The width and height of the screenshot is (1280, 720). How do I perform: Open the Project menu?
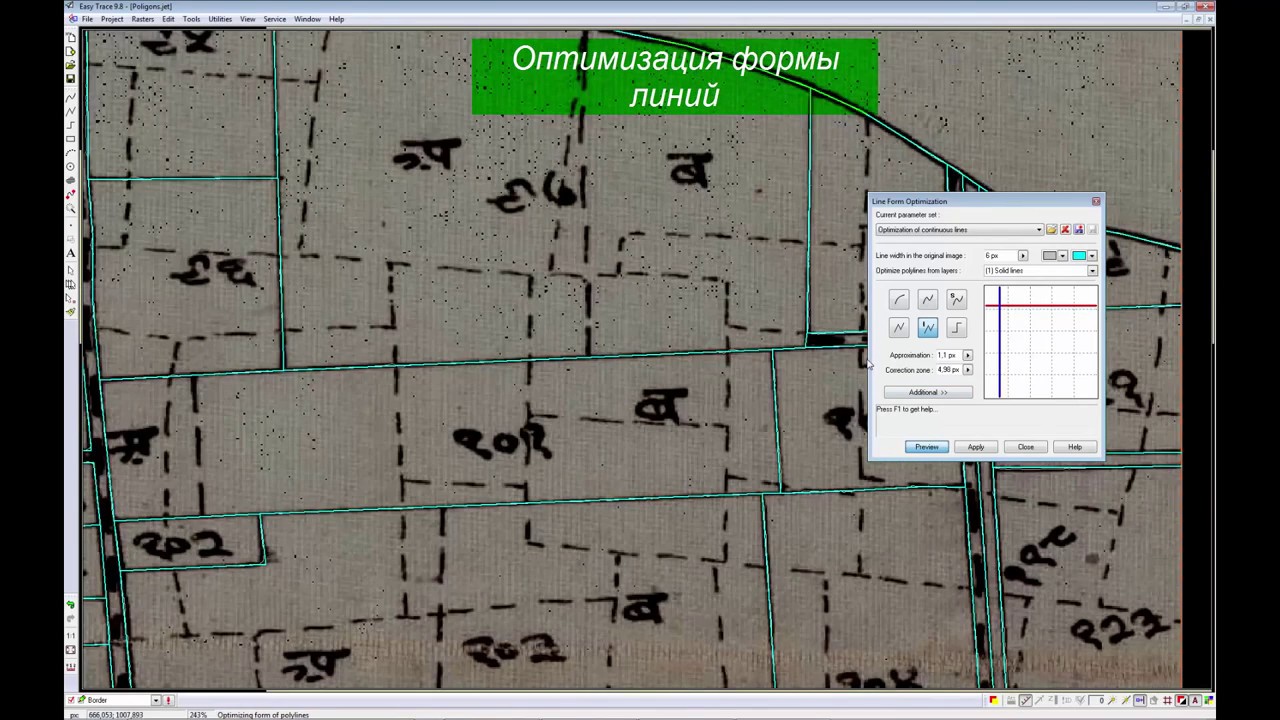point(112,19)
